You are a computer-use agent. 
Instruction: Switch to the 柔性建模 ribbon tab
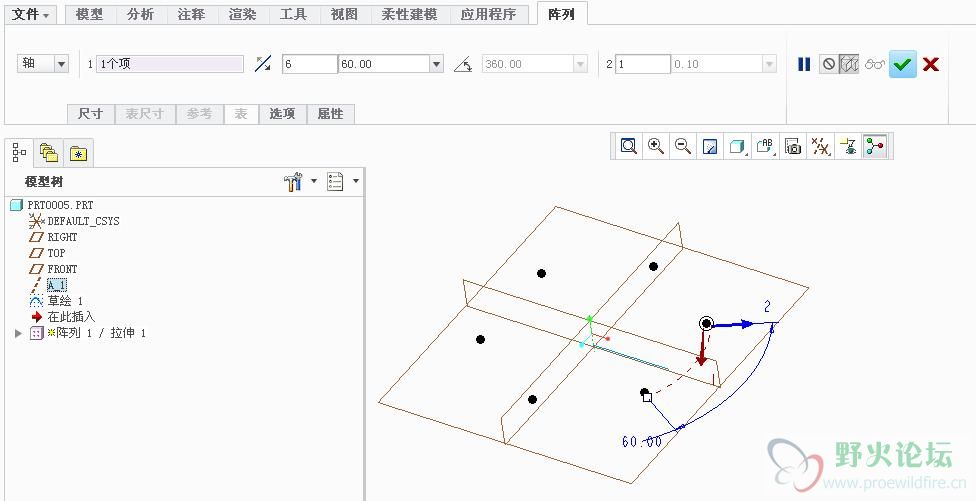(410, 14)
